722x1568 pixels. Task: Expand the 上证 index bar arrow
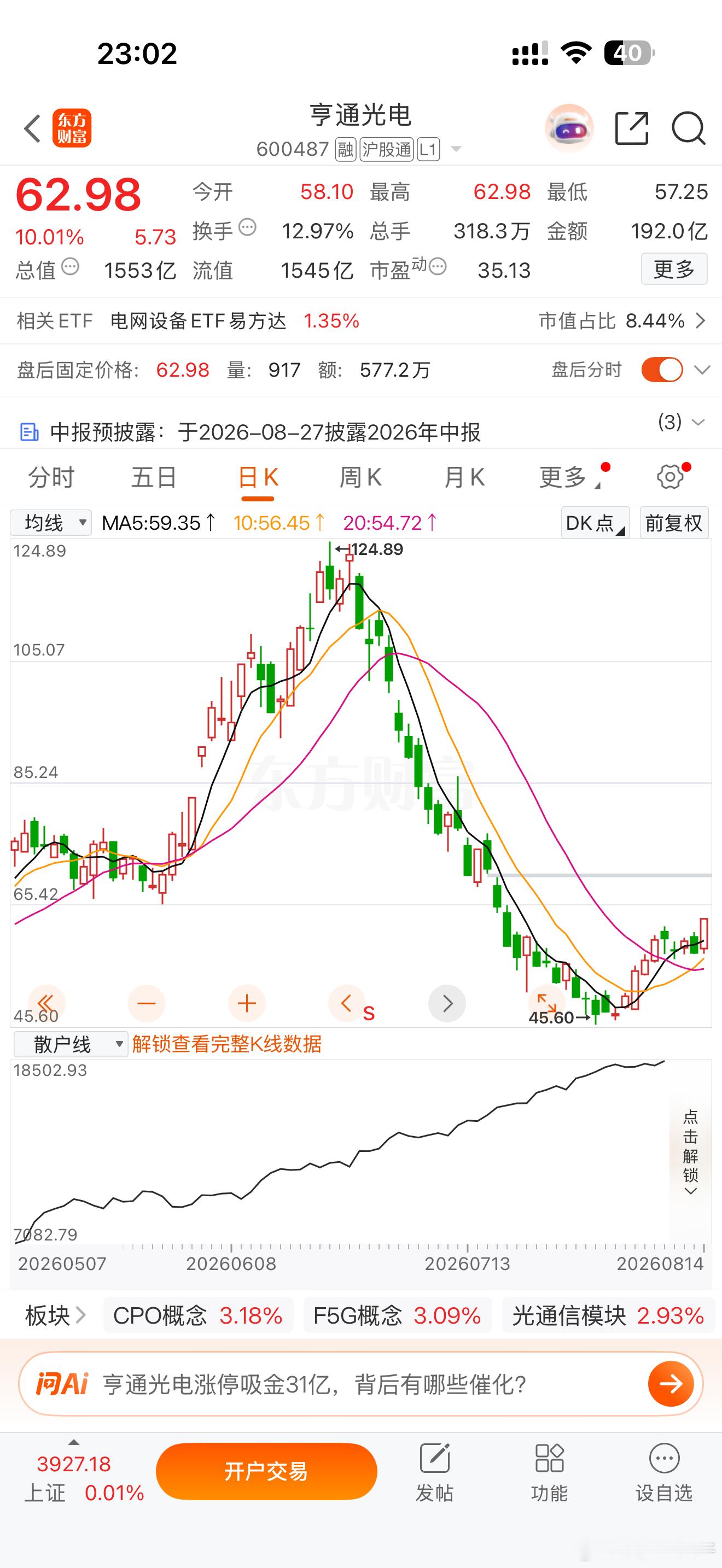click(74, 1442)
